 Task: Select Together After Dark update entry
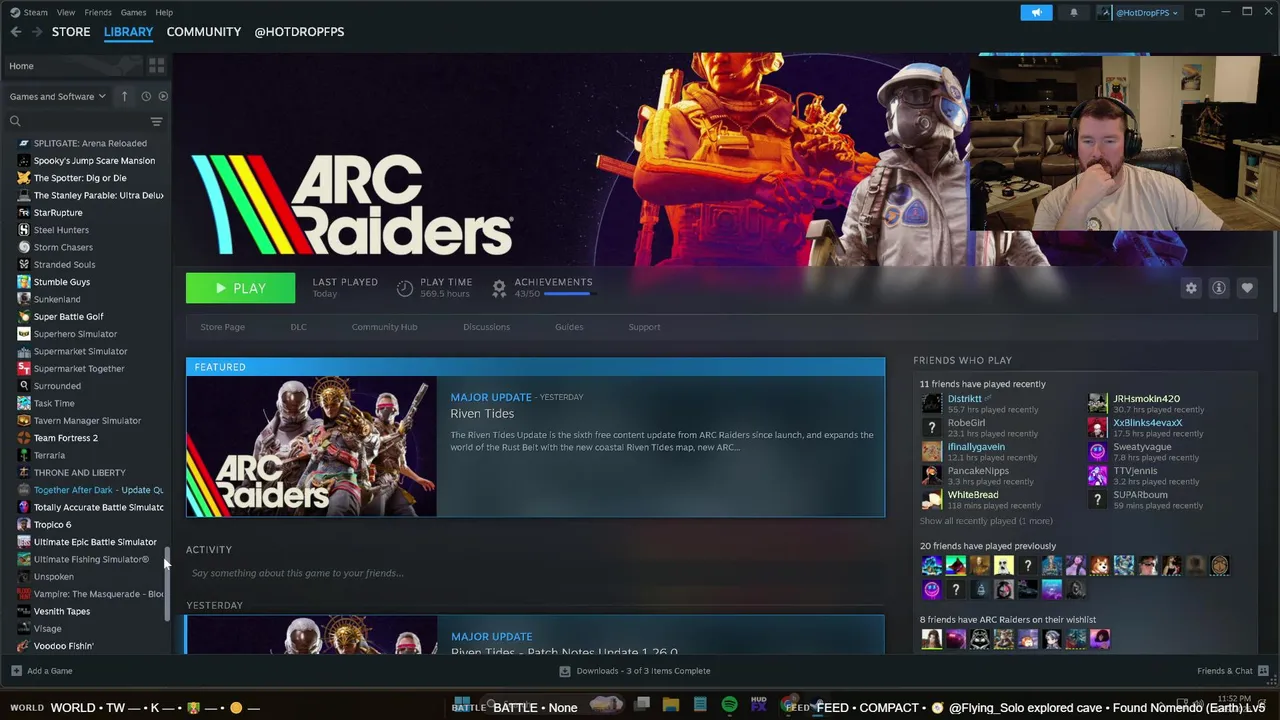pyautogui.click(x=90, y=490)
